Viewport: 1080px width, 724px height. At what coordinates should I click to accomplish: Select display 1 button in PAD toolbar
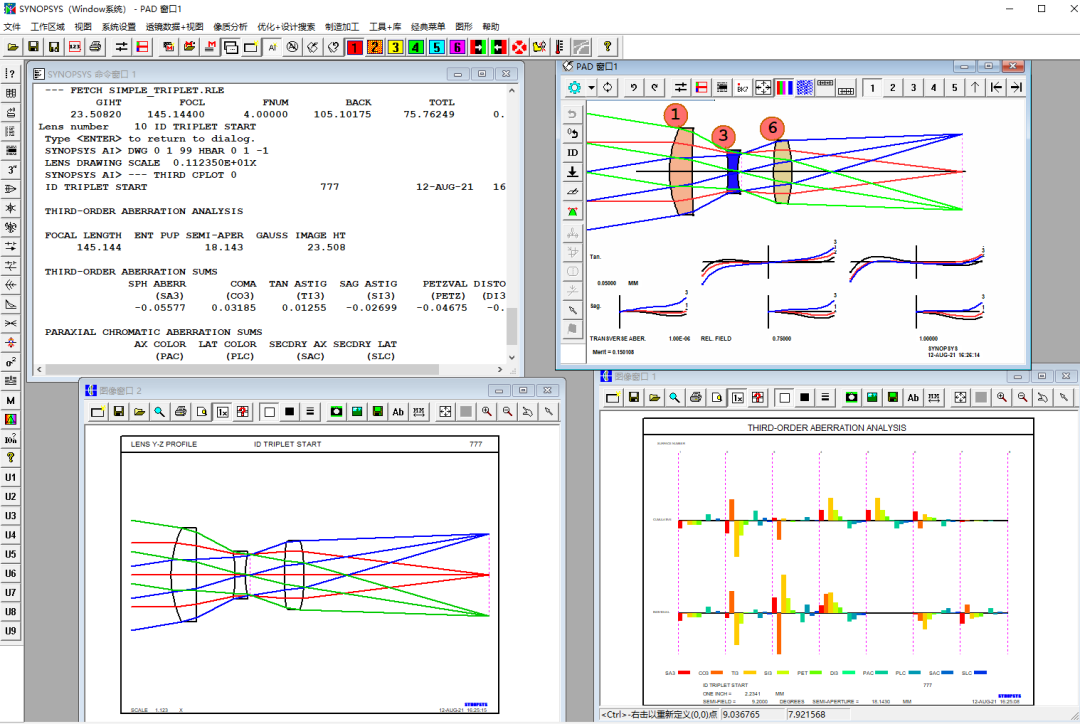click(872, 87)
